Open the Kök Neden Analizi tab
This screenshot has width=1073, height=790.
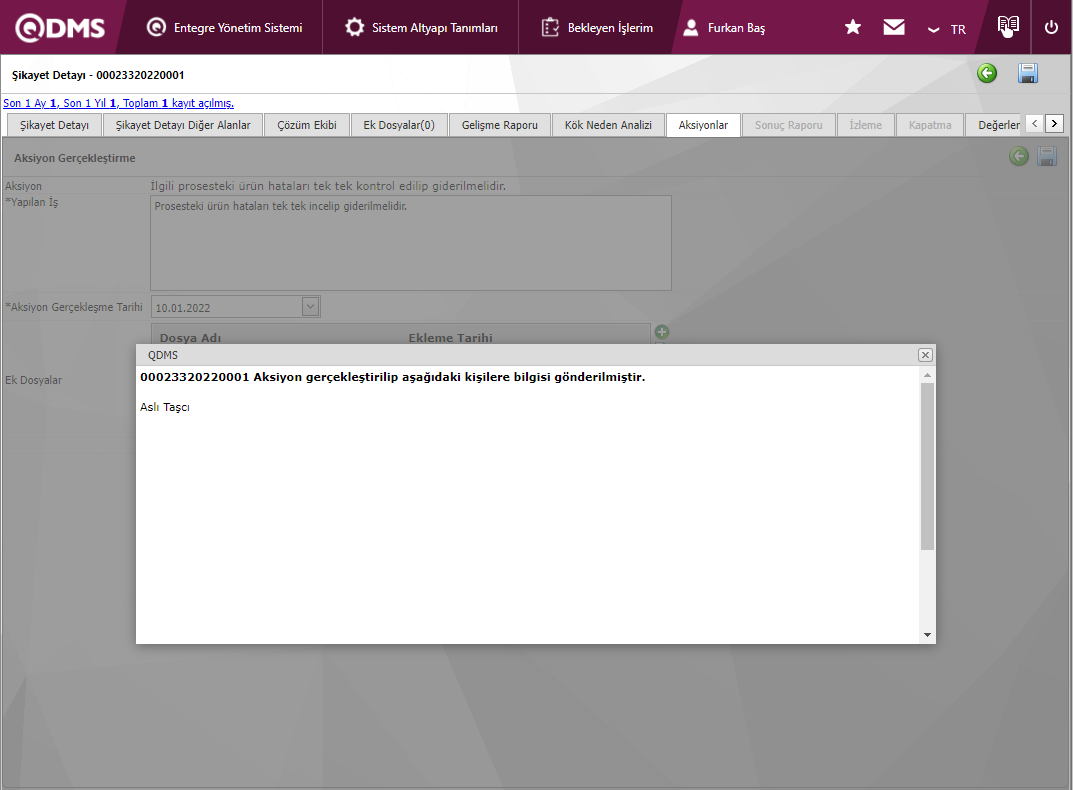pyautogui.click(x=608, y=125)
